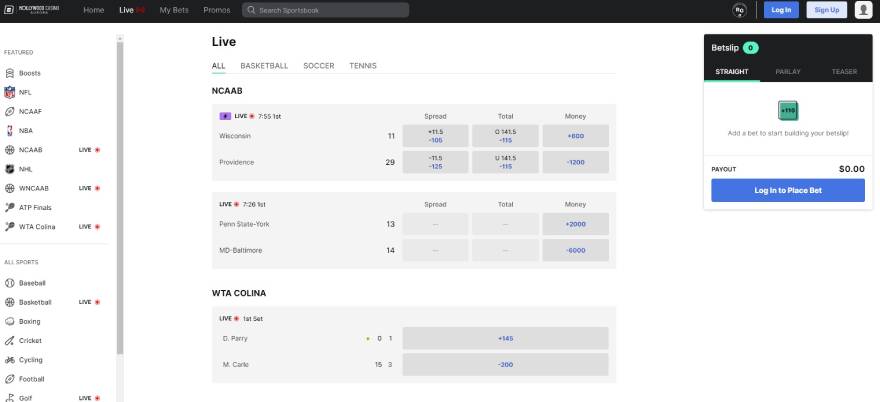Click the Golf sport icon

click(10, 398)
